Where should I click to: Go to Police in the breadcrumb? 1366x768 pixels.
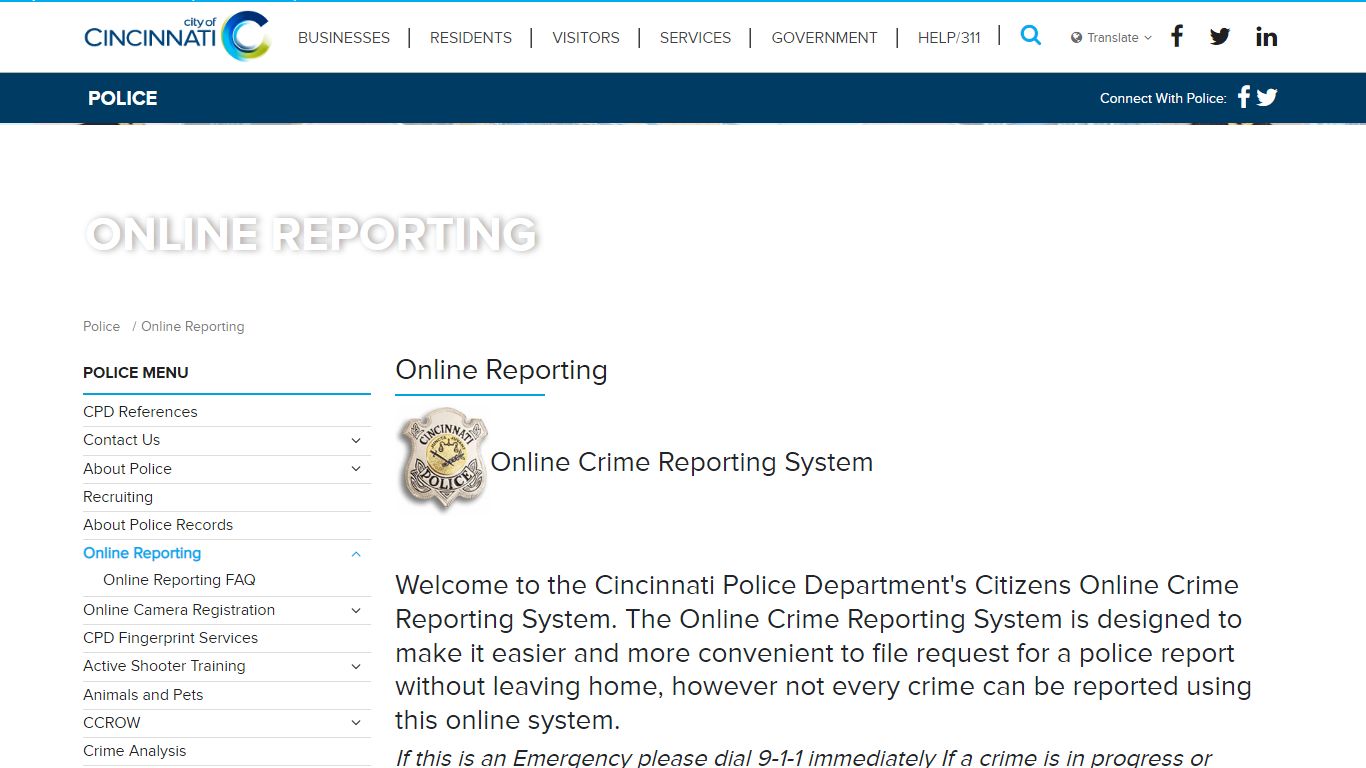point(101,326)
